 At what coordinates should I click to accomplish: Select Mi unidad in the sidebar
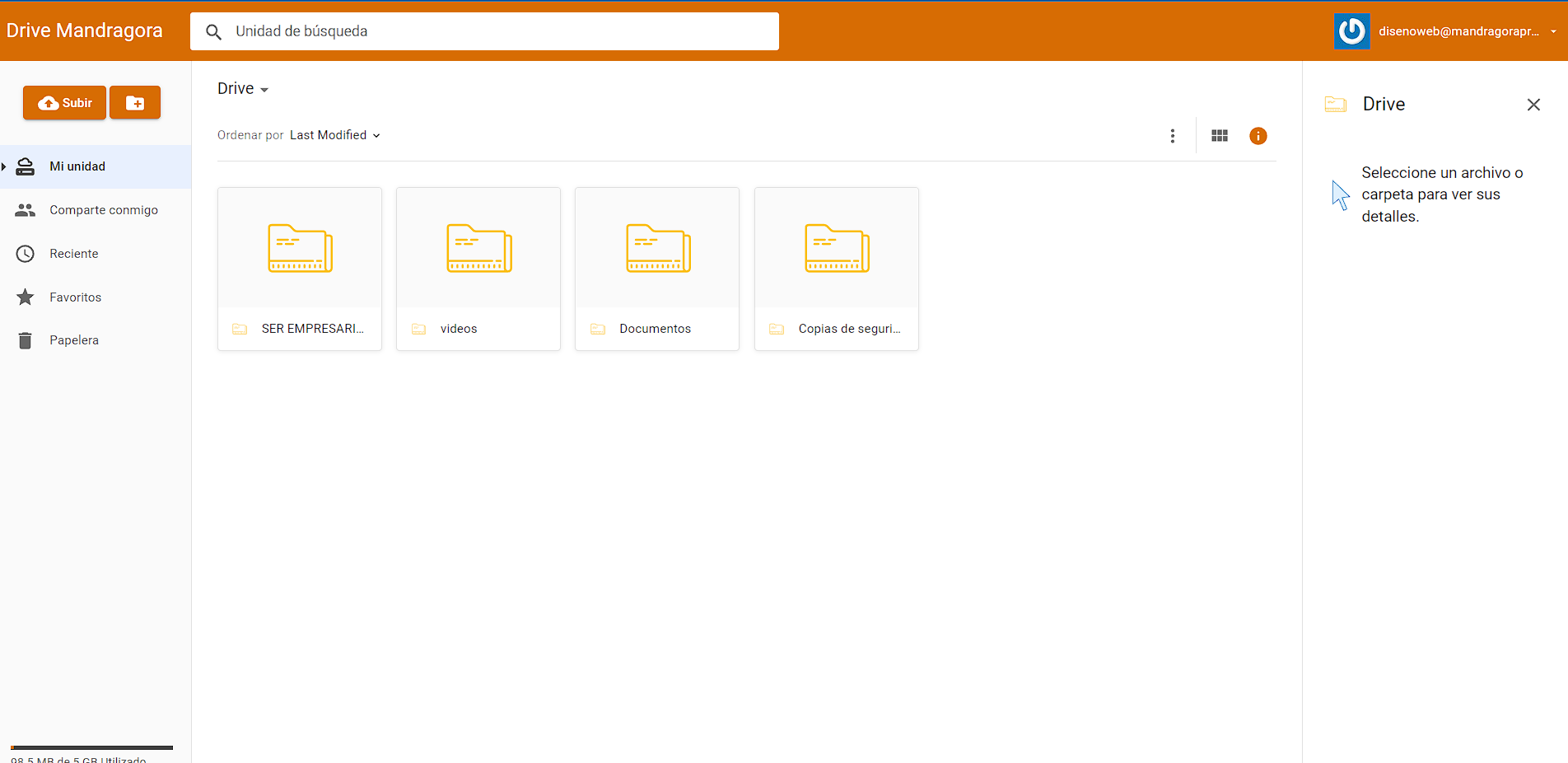tap(77, 166)
